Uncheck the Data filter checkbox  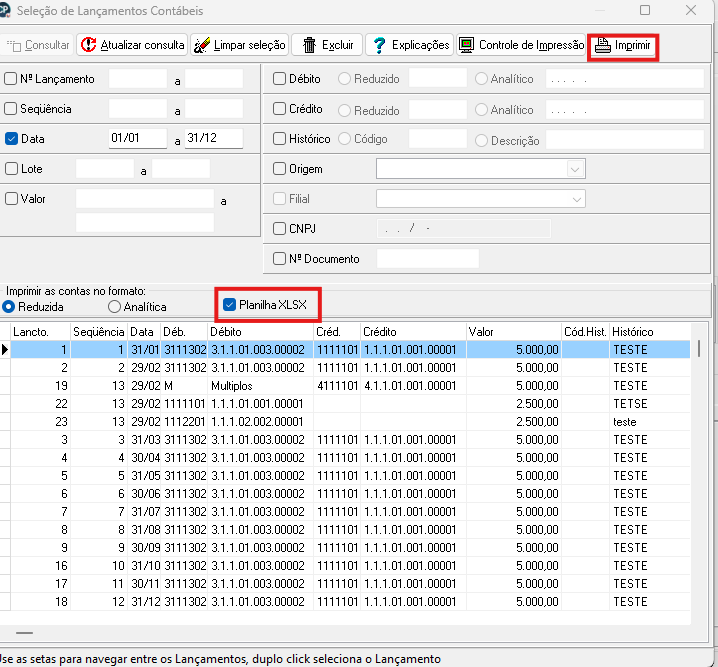tap(11, 139)
